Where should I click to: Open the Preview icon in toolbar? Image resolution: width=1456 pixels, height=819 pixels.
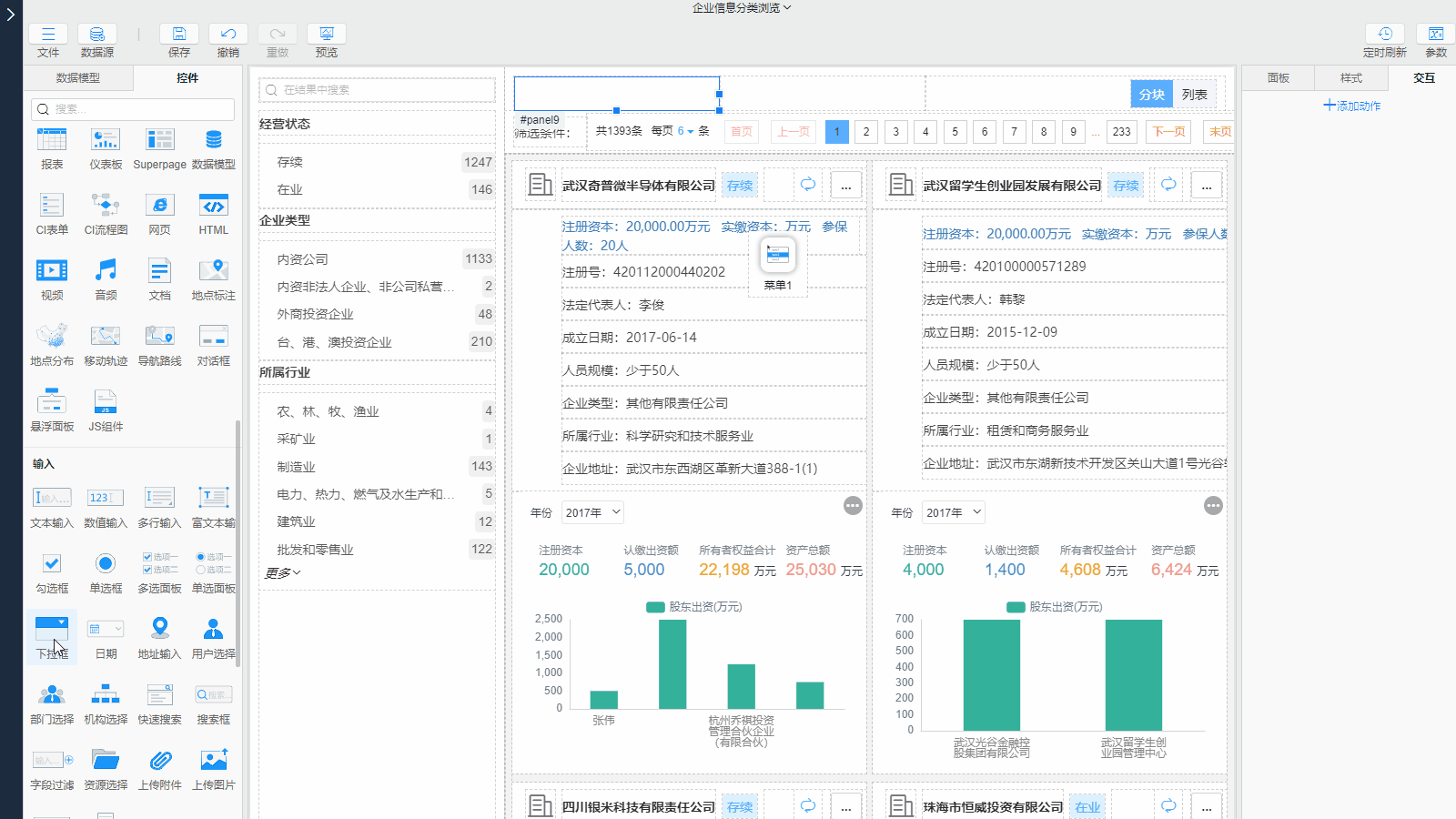(326, 35)
